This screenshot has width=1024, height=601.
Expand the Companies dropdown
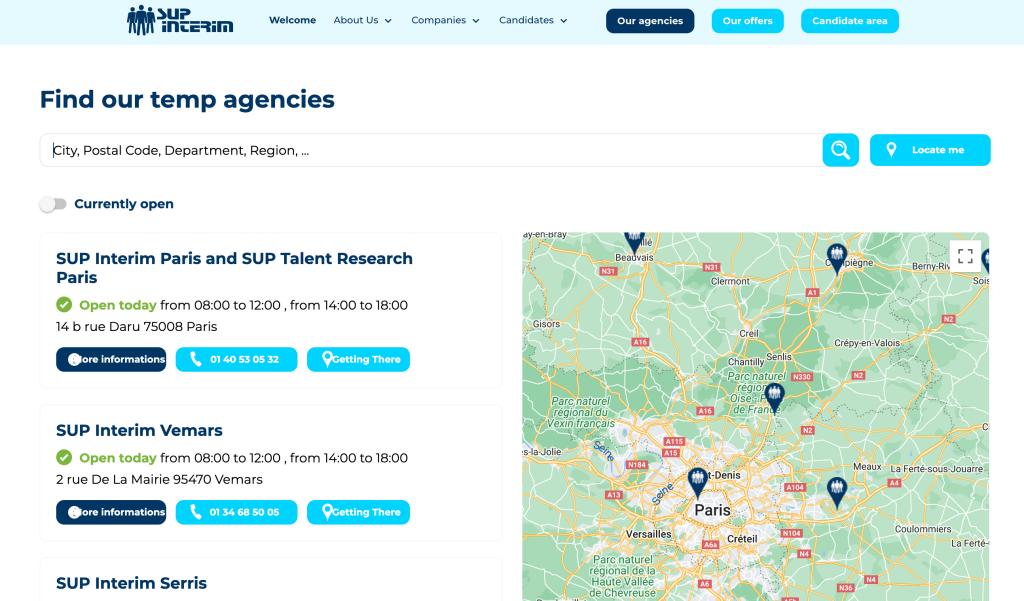445,20
